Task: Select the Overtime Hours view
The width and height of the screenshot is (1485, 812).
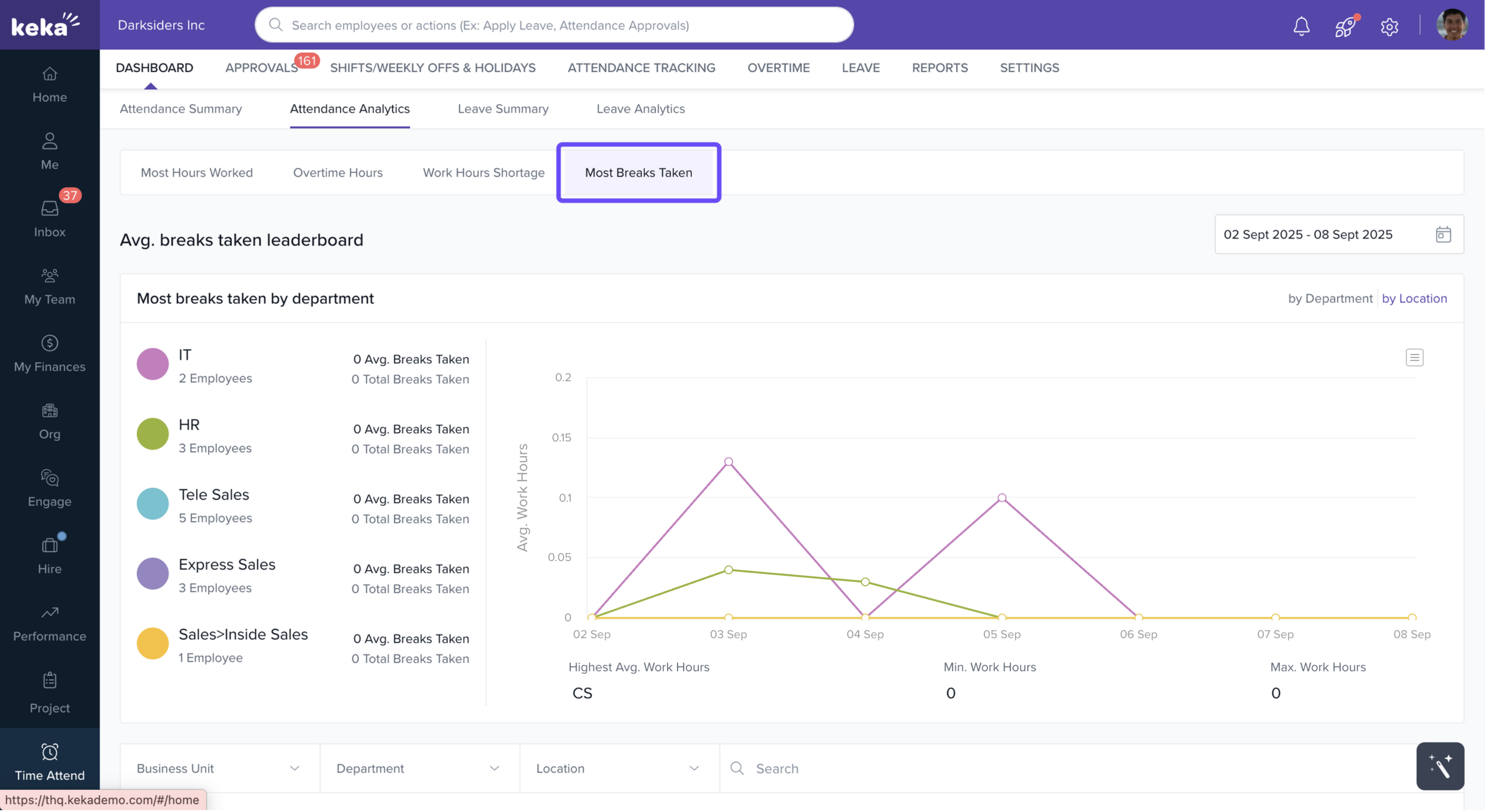Action: [337, 173]
